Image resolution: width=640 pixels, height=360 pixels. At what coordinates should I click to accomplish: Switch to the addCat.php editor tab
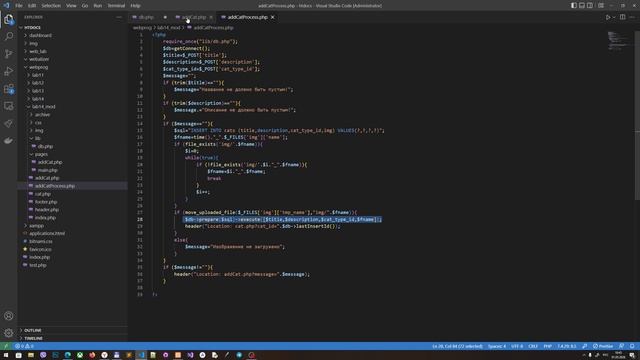pyautogui.click(x=193, y=17)
